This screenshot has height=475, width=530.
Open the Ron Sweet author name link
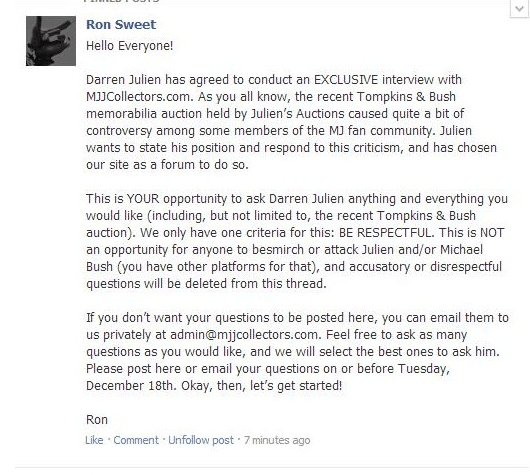click(121, 25)
